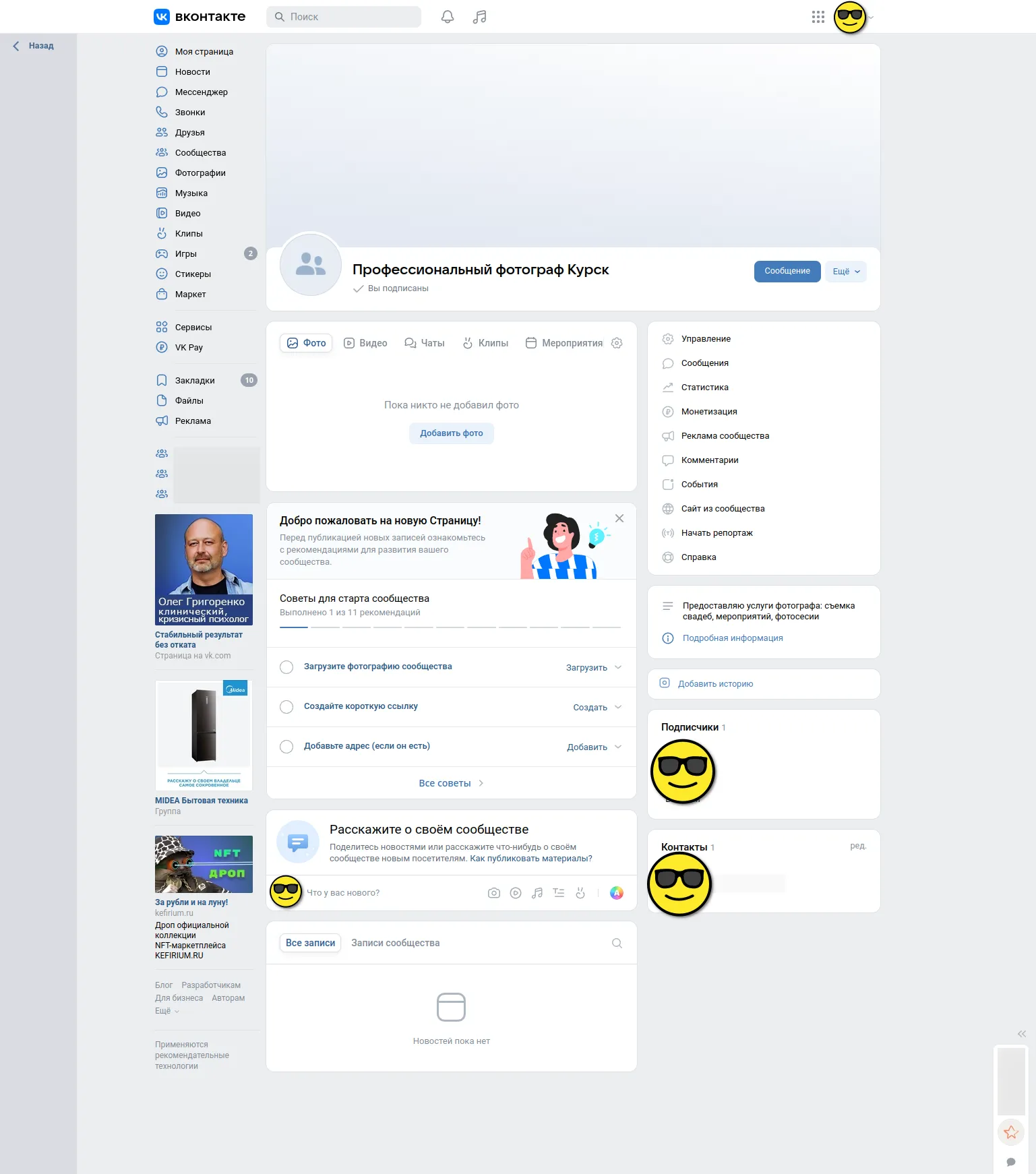Viewport: 1036px width, 1174px height.
Task: Click the camera icon in post composer
Action: 494,893
